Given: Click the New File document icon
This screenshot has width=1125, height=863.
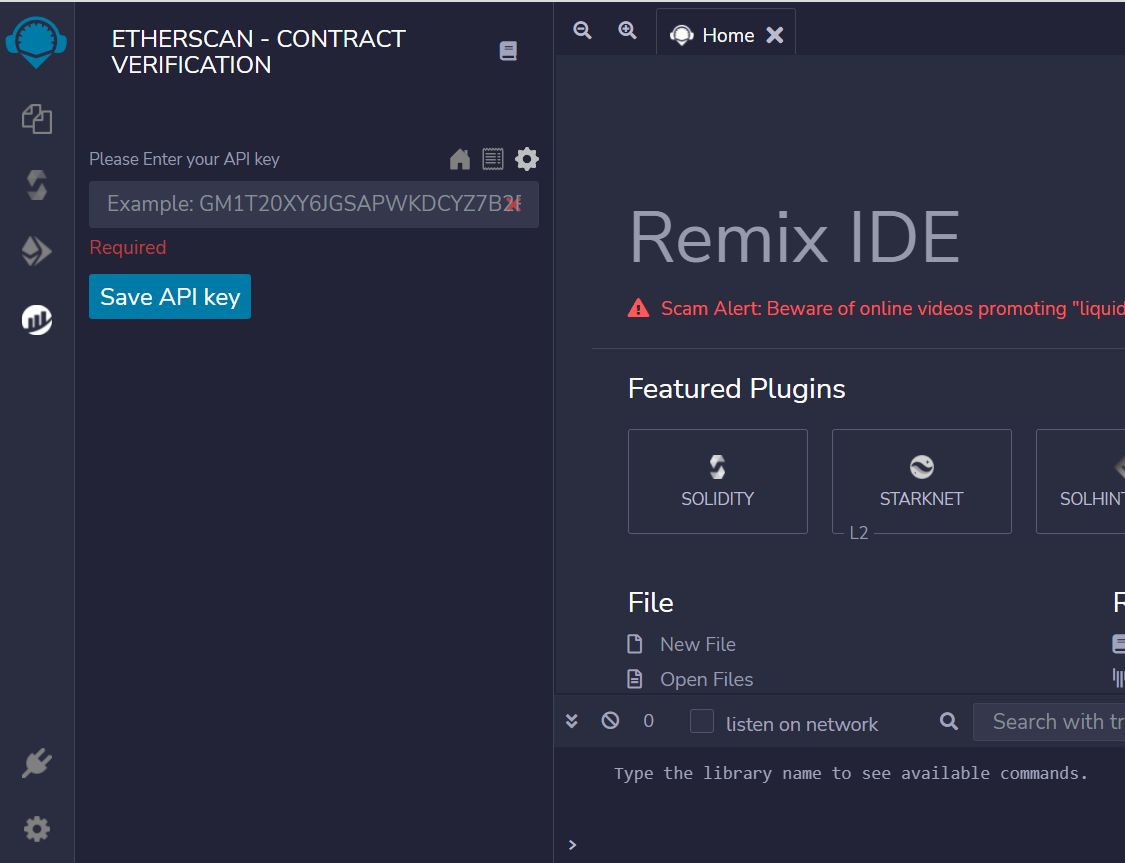Looking at the screenshot, I should click(x=635, y=644).
